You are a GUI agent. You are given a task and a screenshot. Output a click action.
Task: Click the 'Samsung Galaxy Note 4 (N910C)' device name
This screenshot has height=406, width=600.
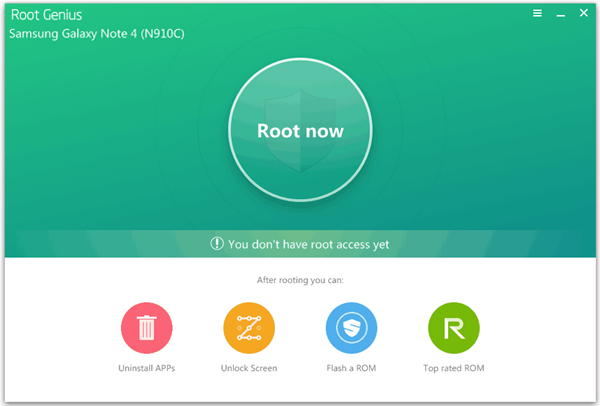coord(97,34)
